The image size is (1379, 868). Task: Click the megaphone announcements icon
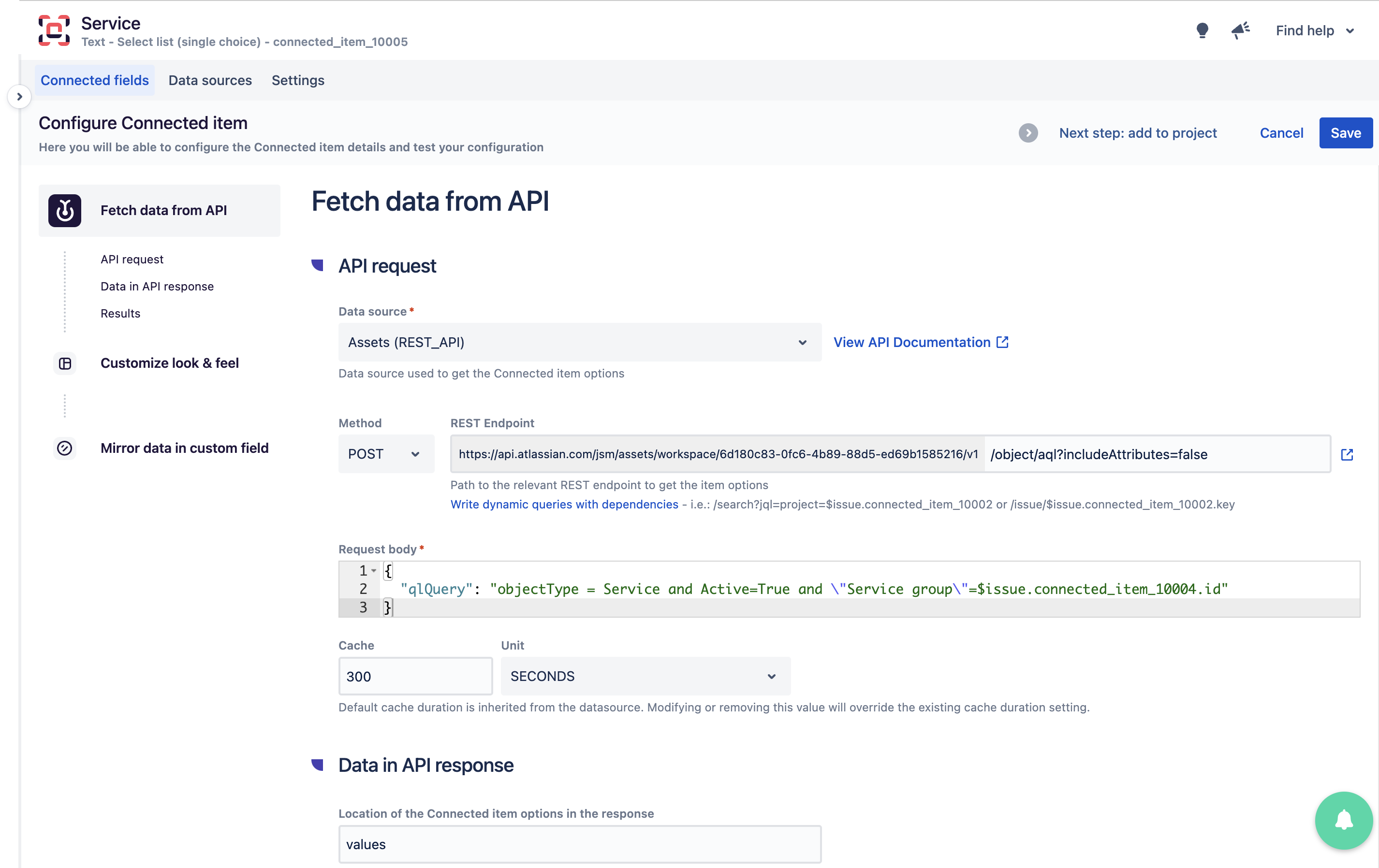(1240, 30)
